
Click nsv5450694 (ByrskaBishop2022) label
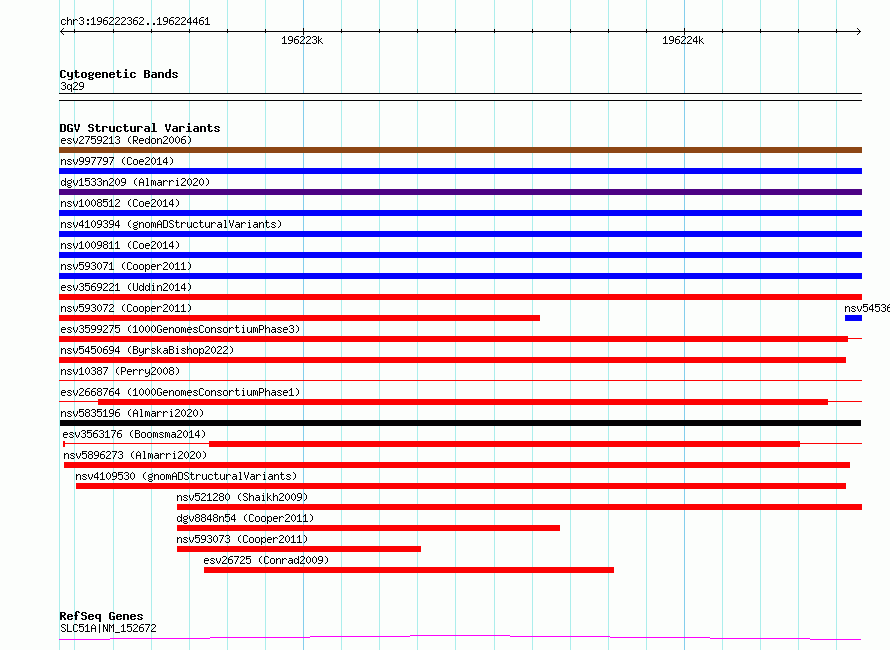(147, 350)
